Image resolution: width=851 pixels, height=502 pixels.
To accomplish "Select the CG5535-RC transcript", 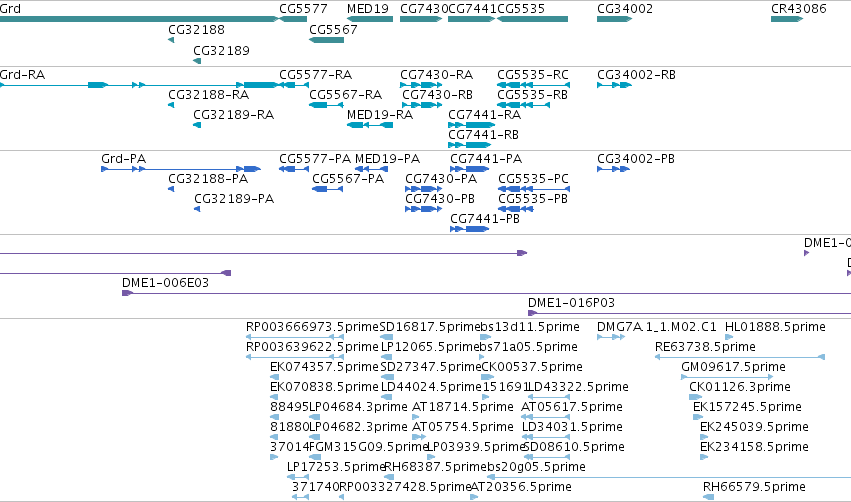I will coord(534,85).
